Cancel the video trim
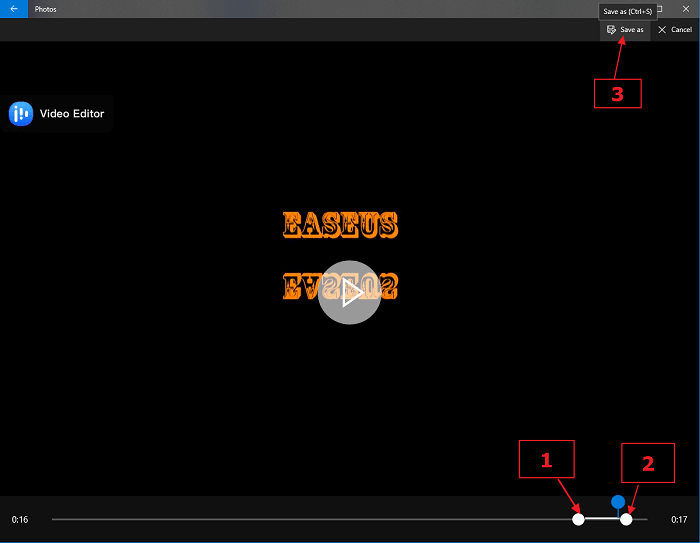The image size is (700, 543). [675, 30]
